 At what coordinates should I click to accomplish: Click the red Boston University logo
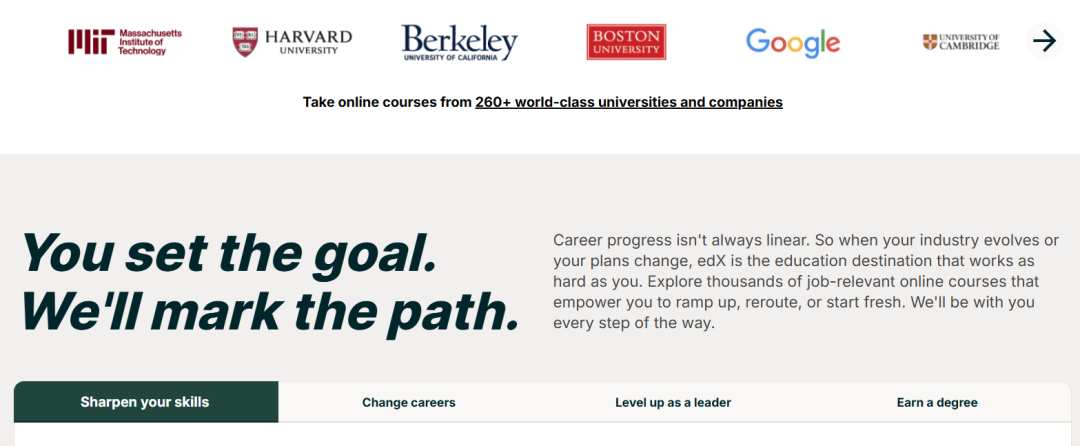[626, 42]
